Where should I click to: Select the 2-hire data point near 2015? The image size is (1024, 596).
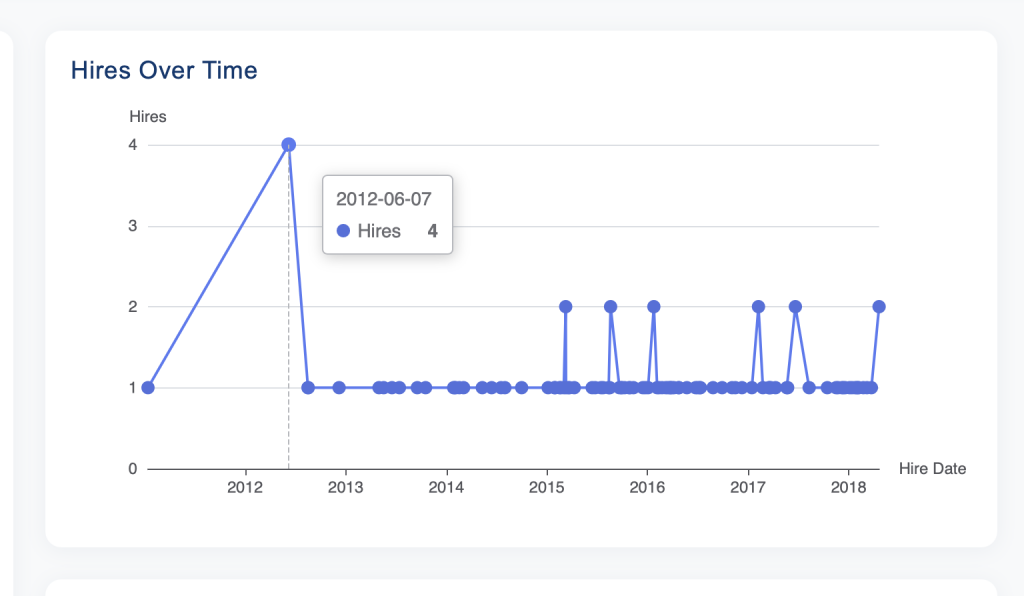[x=565, y=306]
